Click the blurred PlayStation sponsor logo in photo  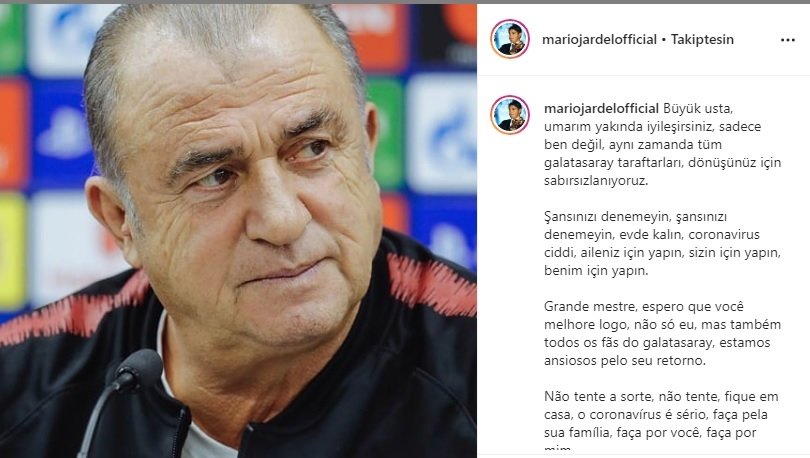pos(63,133)
